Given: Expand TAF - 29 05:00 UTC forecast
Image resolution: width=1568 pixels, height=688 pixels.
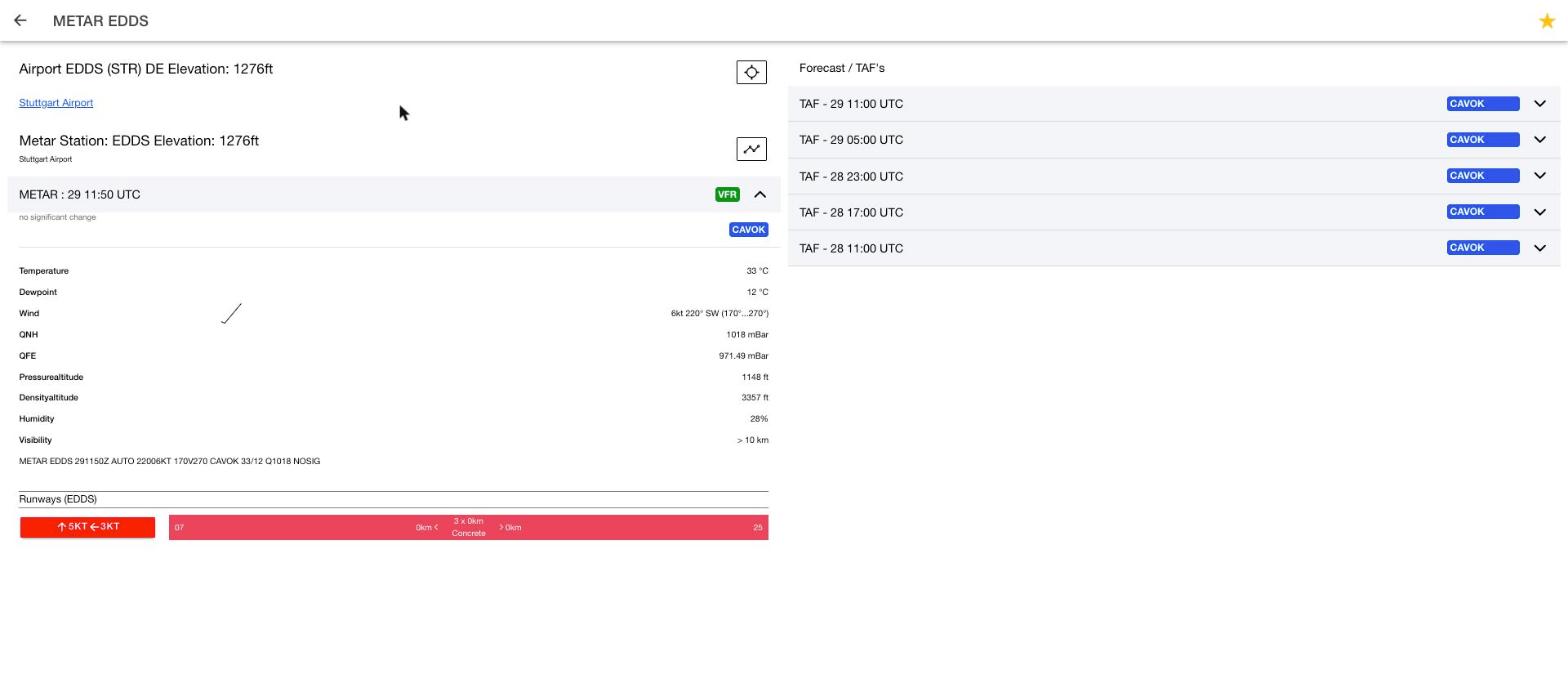Looking at the screenshot, I should click(x=1540, y=140).
